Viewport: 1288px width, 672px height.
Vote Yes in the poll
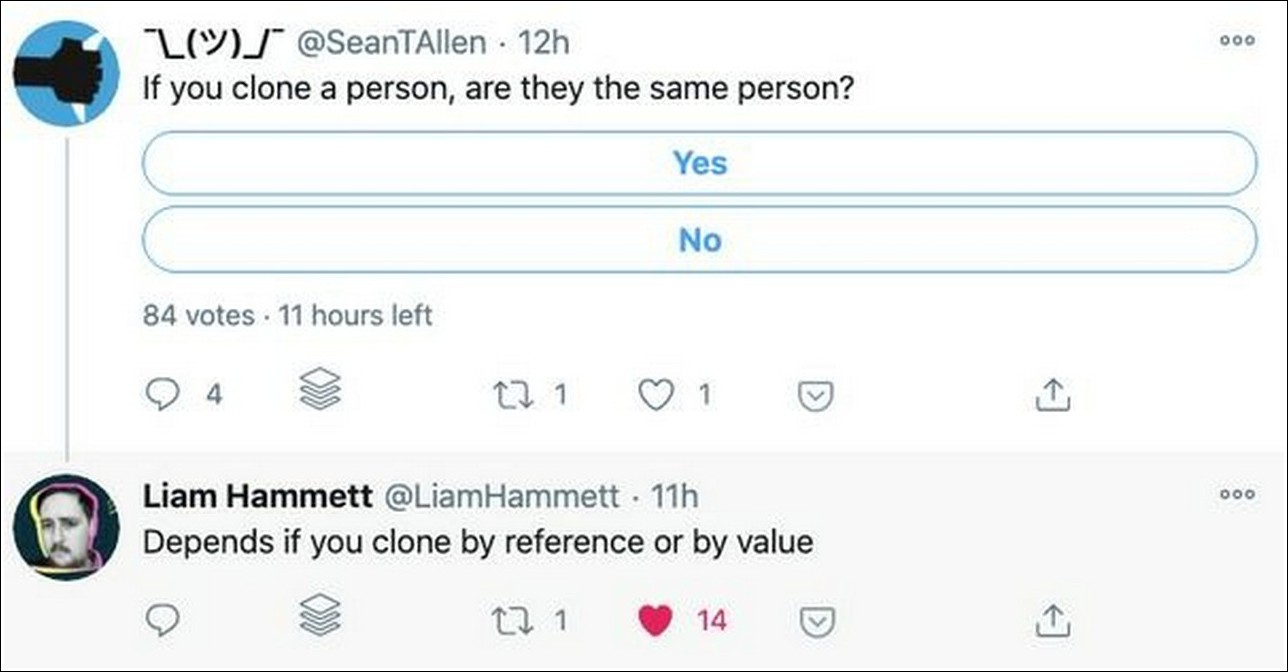click(x=699, y=163)
